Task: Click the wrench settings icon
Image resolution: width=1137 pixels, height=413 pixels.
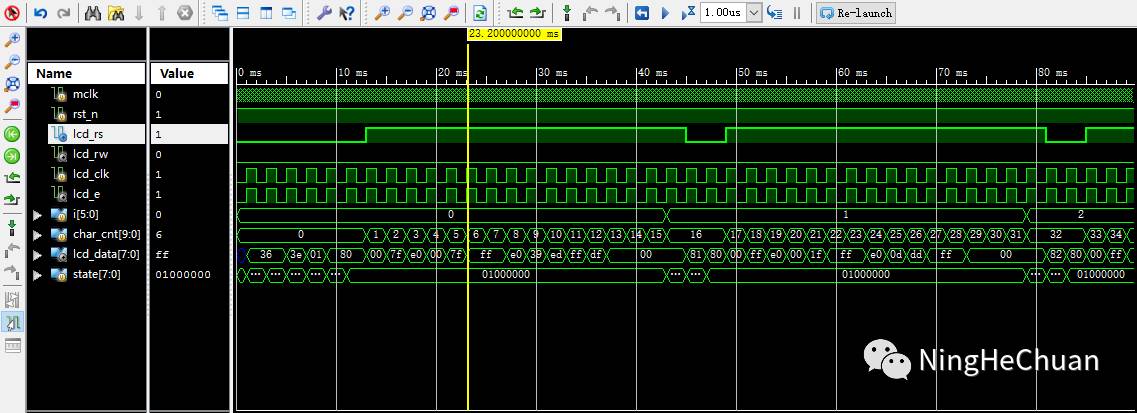Action: click(x=324, y=13)
